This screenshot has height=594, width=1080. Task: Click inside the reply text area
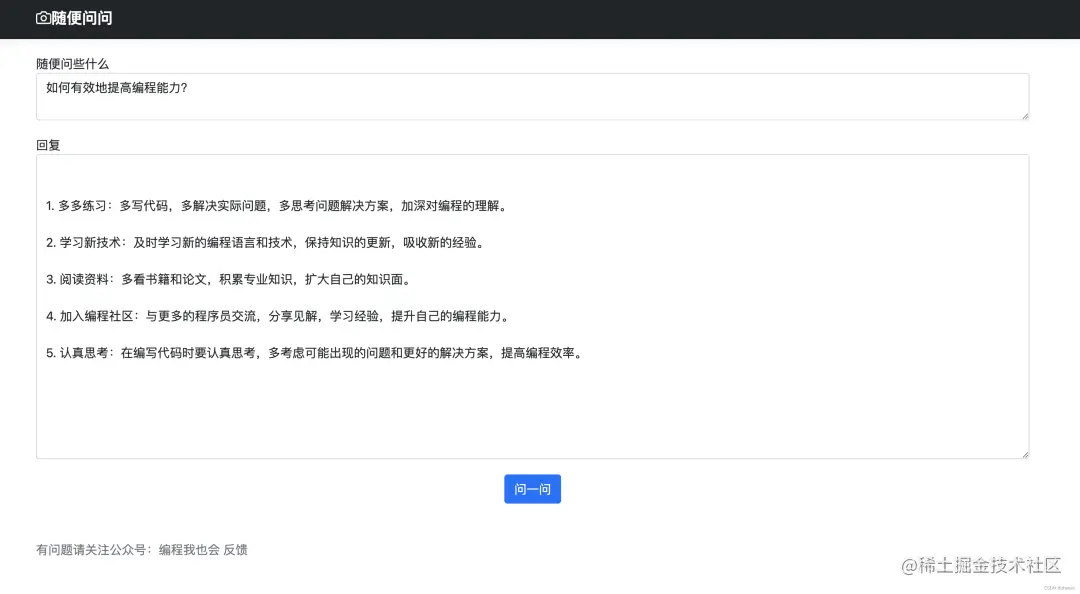(532, 400)
